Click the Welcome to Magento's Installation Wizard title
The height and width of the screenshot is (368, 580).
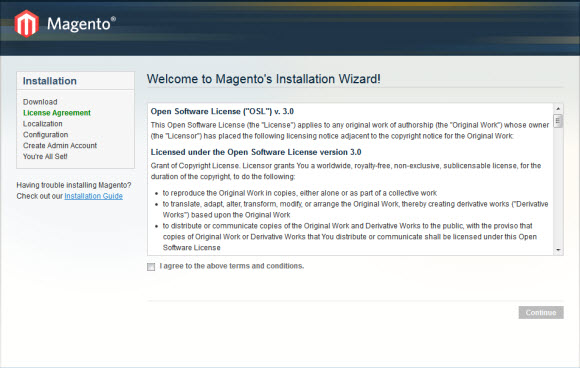coord(263,79)
